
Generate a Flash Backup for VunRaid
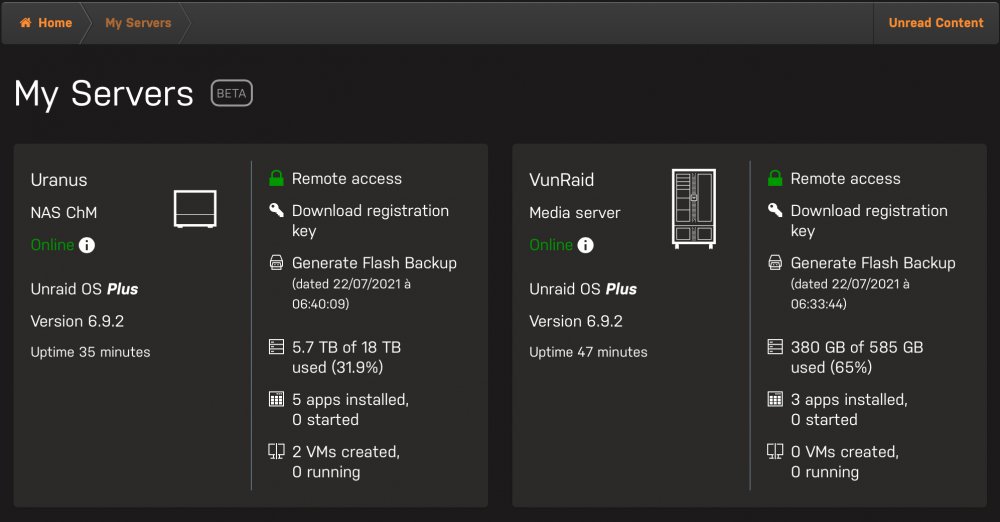[873, 263]
